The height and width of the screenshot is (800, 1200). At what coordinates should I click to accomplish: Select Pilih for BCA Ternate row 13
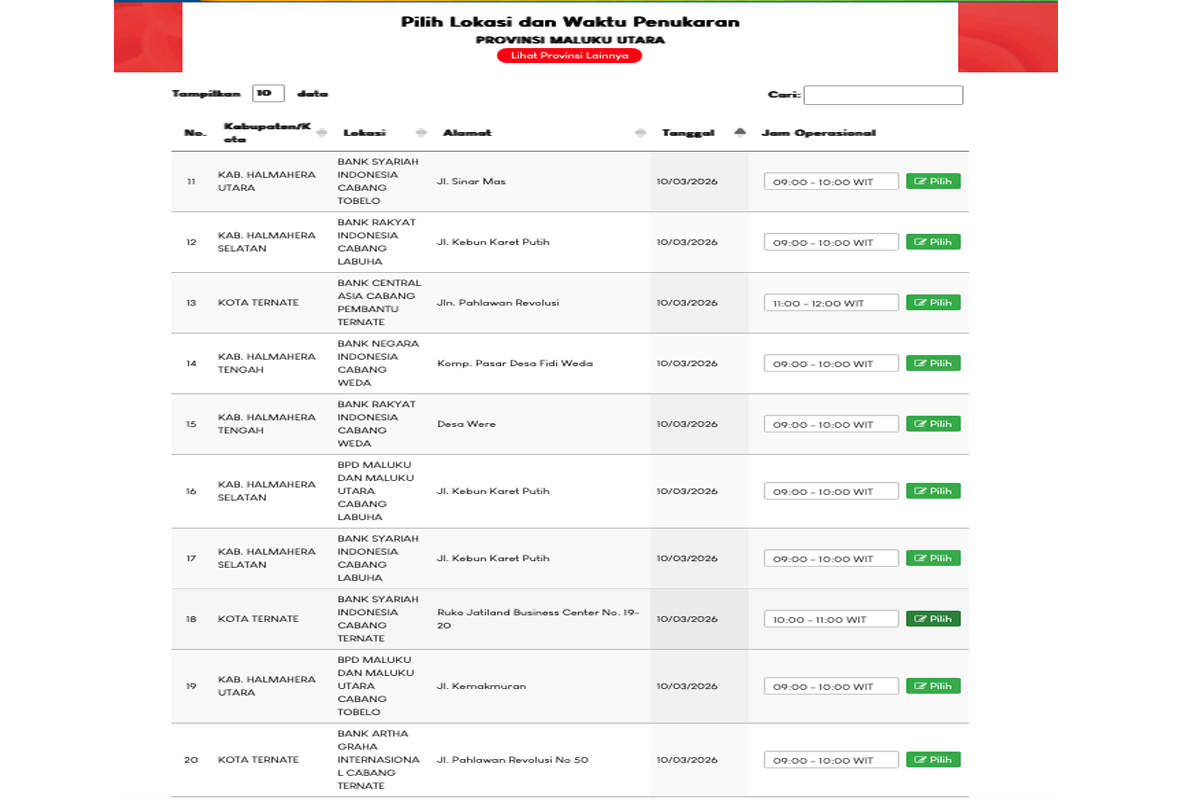(x=933, y=302)
